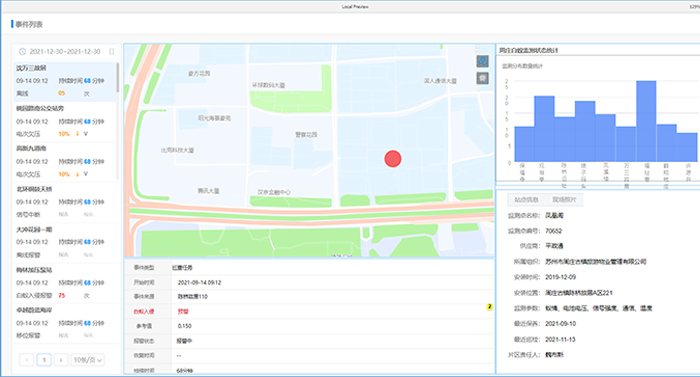Screen dimensions: 700x377
Task: Click the 环球数码大厦 label on the map
Action: [x=268, y=85]
